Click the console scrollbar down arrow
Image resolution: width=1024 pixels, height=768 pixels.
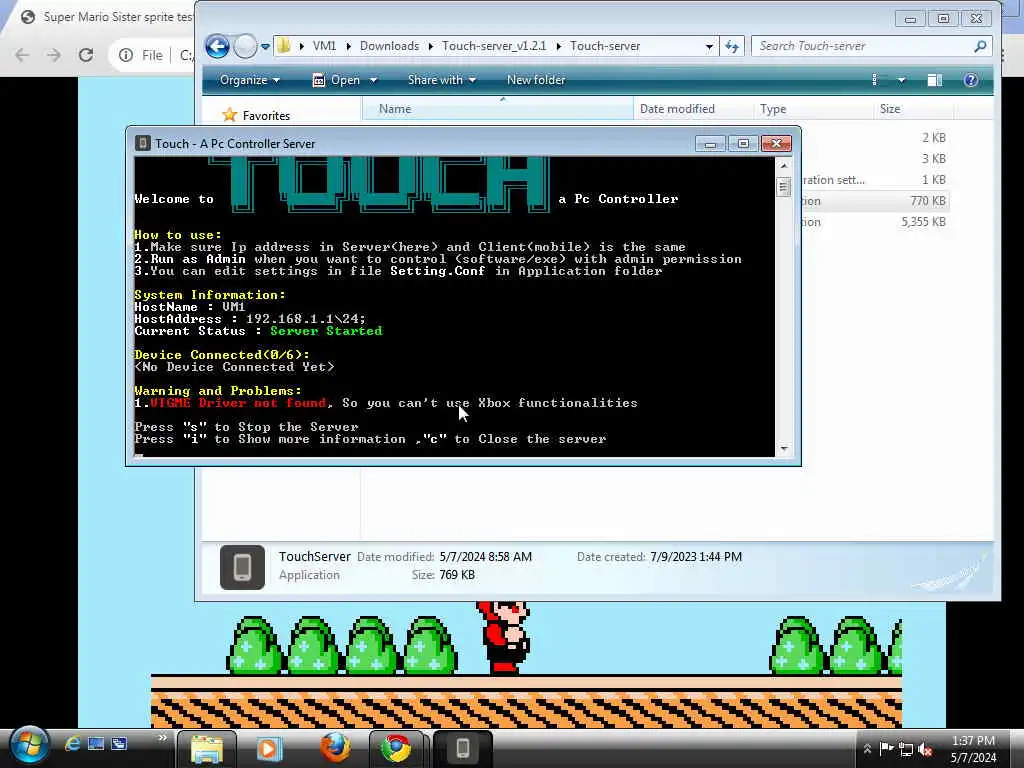[x=784, y=449]
